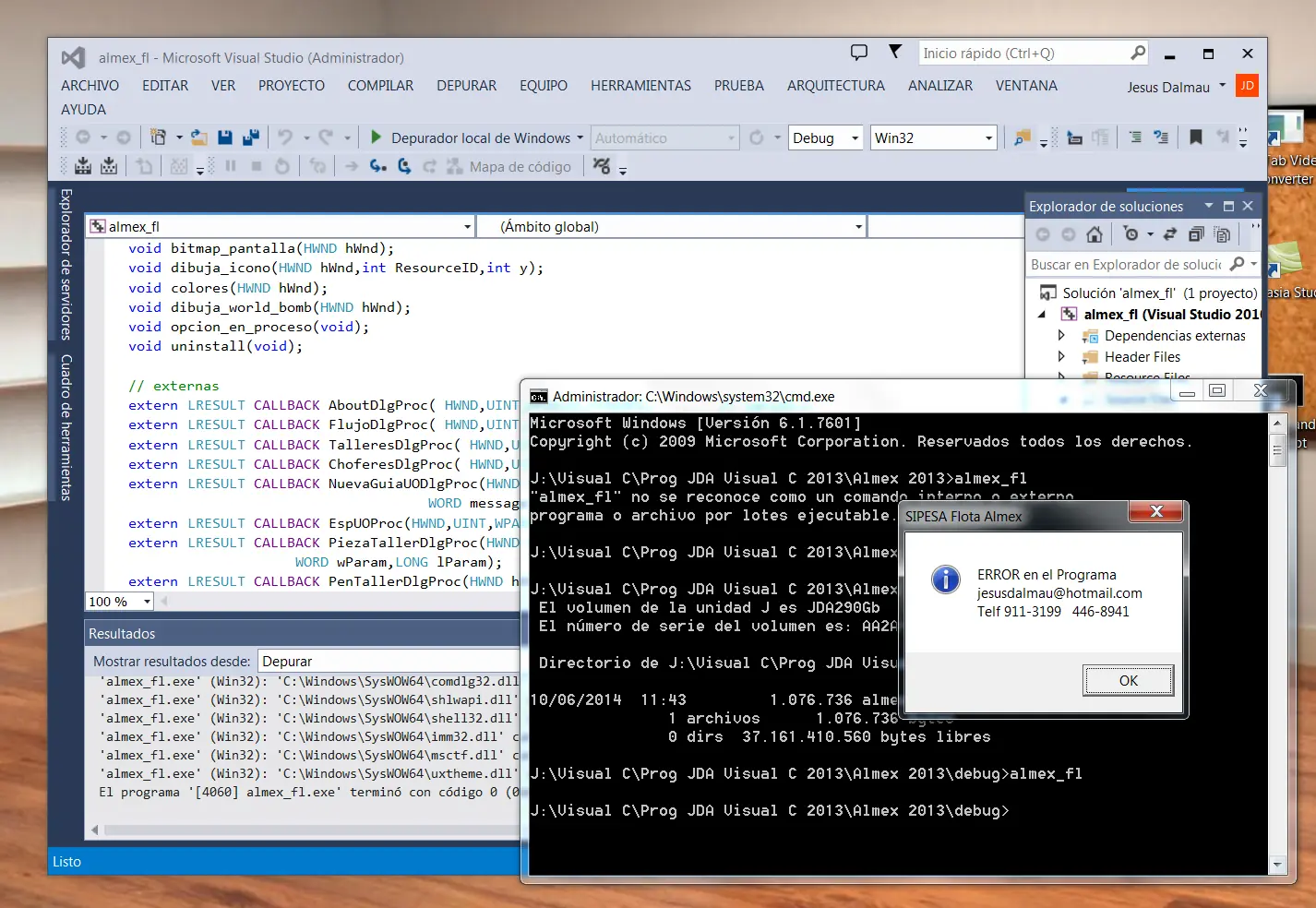
Task: Open the DEPURAR menu
Action: point(466,85)
